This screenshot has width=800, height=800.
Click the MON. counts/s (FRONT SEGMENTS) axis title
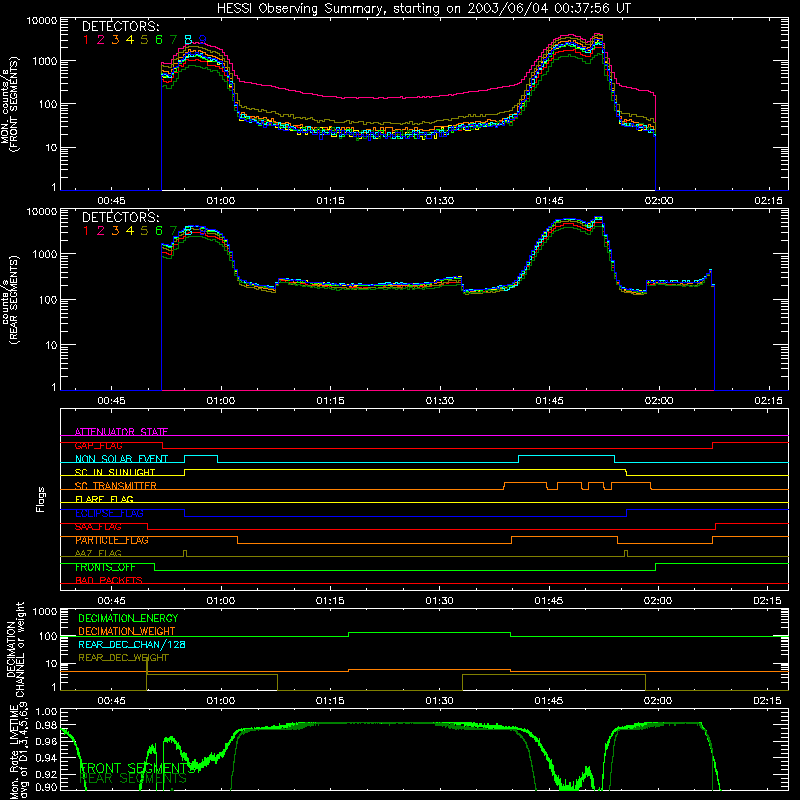coord(9,105)
